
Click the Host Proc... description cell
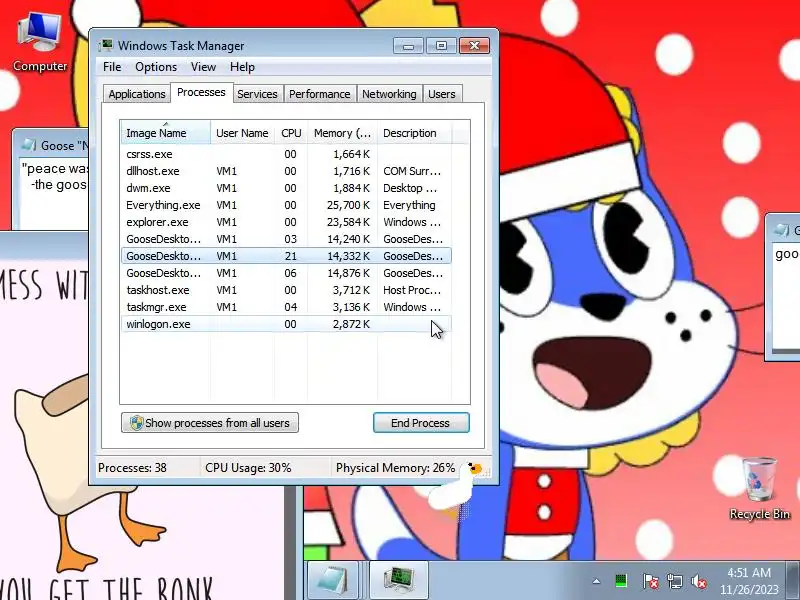click(x=412, y=290)
